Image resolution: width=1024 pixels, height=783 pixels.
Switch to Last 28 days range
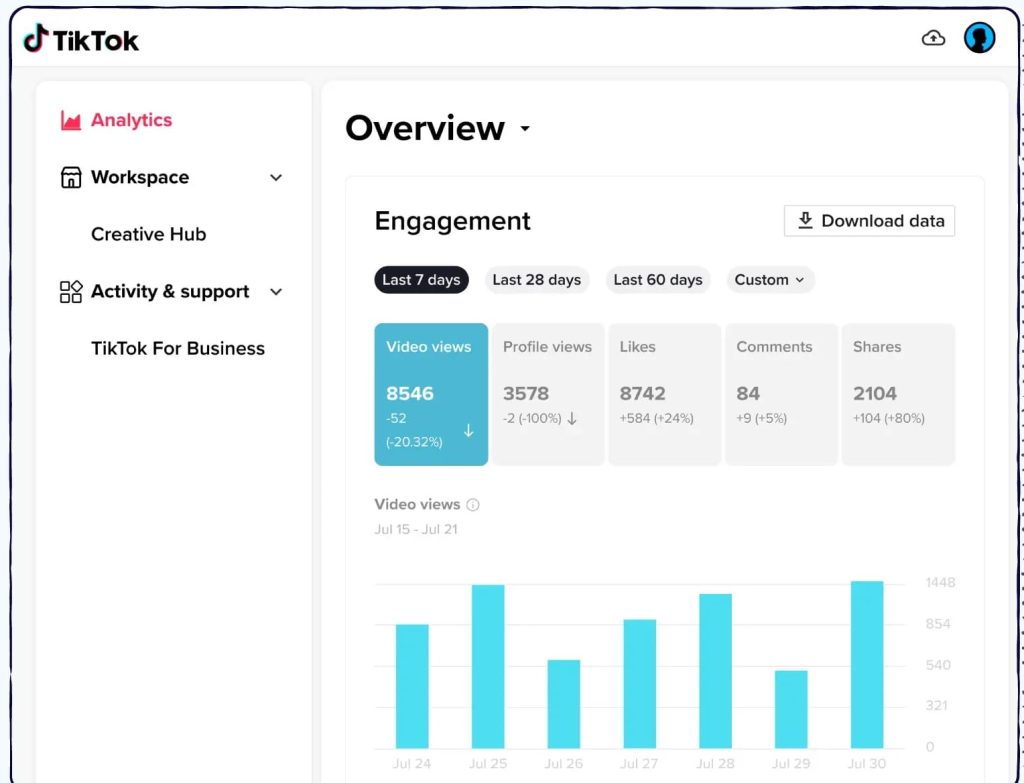[536, 280]
